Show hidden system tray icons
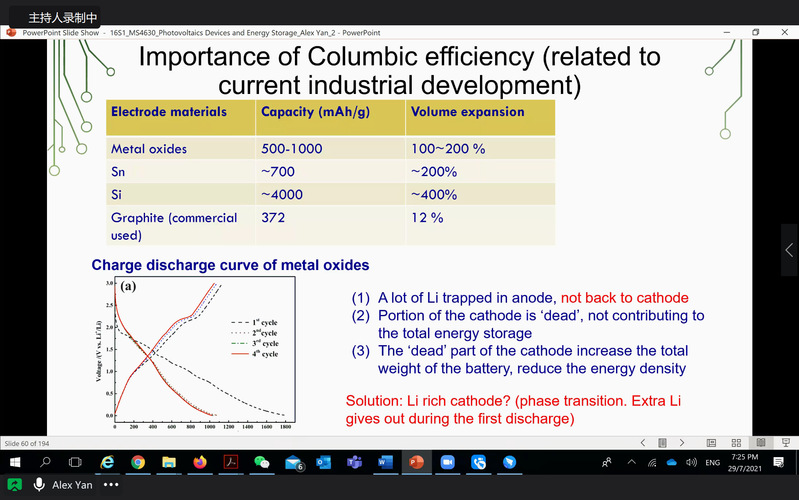799x500 pixels. (x=630, y=462)
